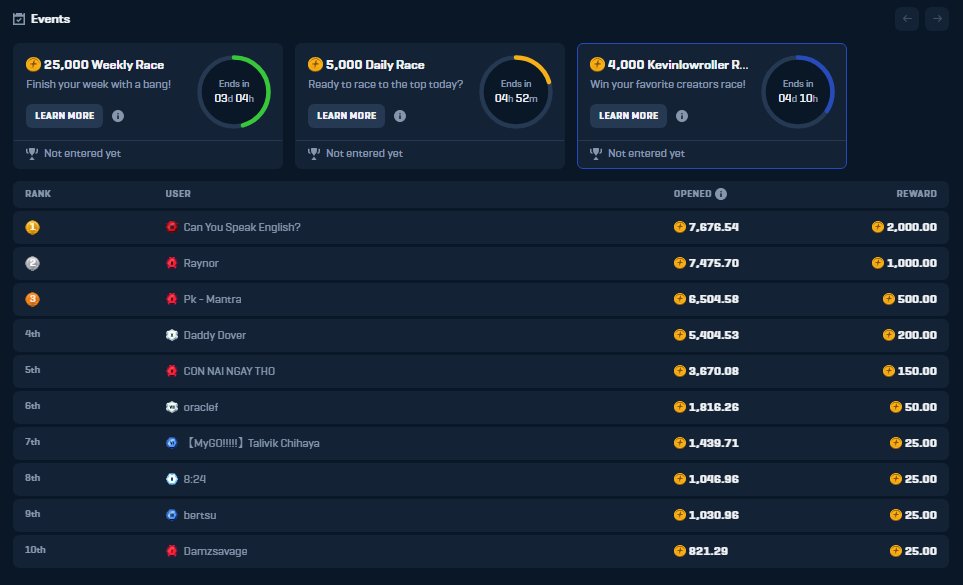This screenshot has height=585, width=963.
Task: Click avatar badge next to Raynor
Action: tap(172, 263)
